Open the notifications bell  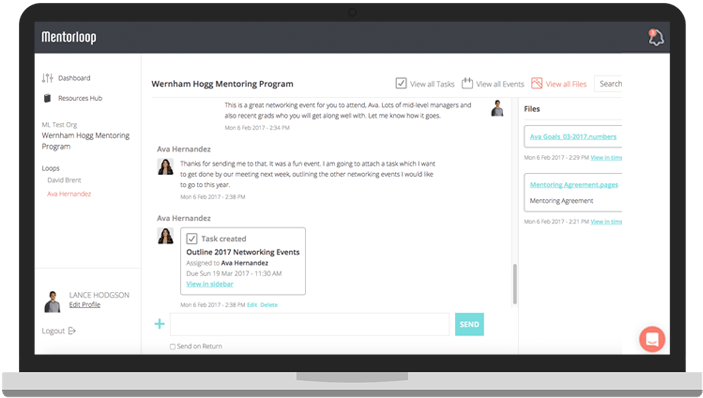(x=655, y=38)
